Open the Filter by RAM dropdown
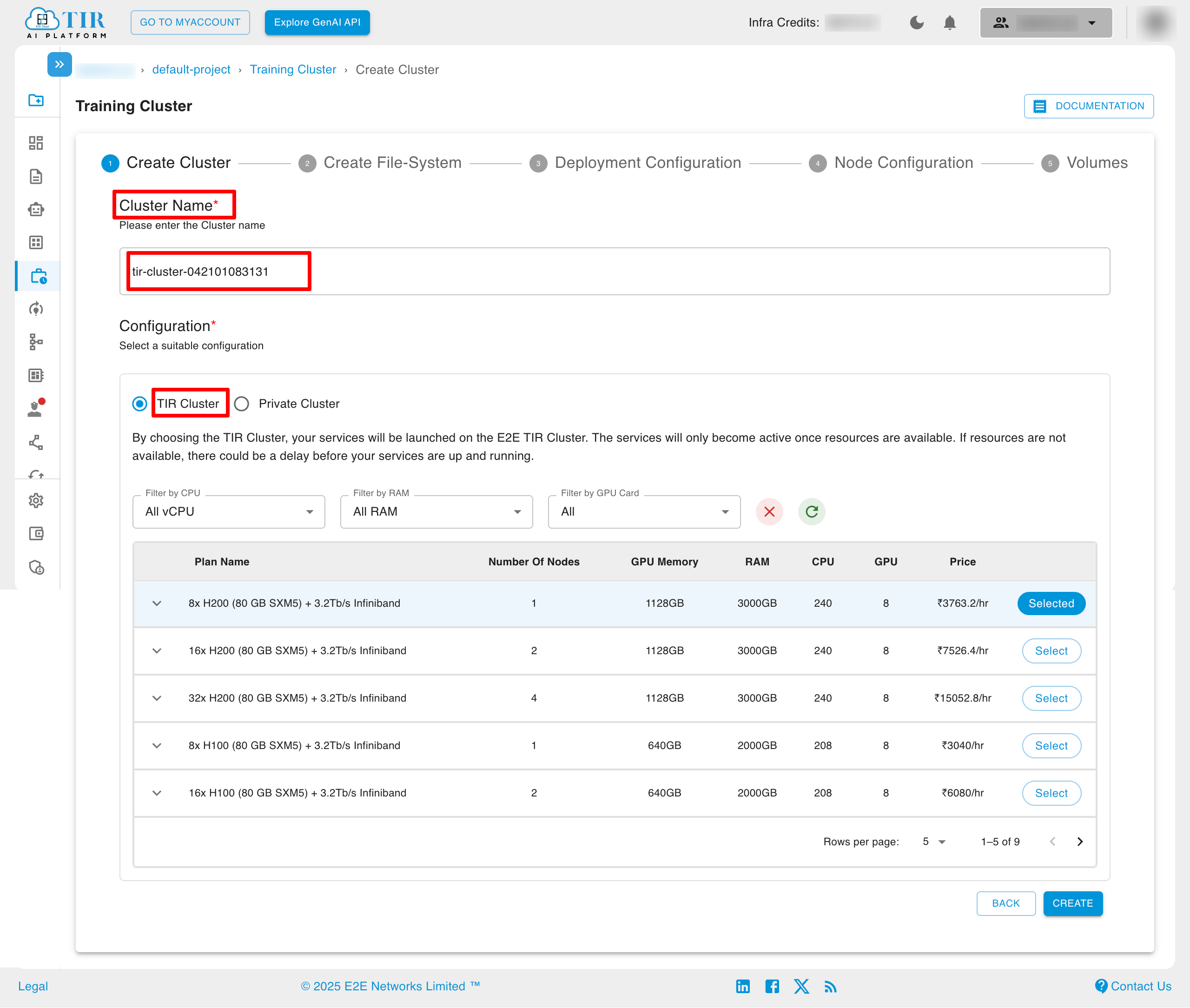1190x1008 pixels. [436, 511]
